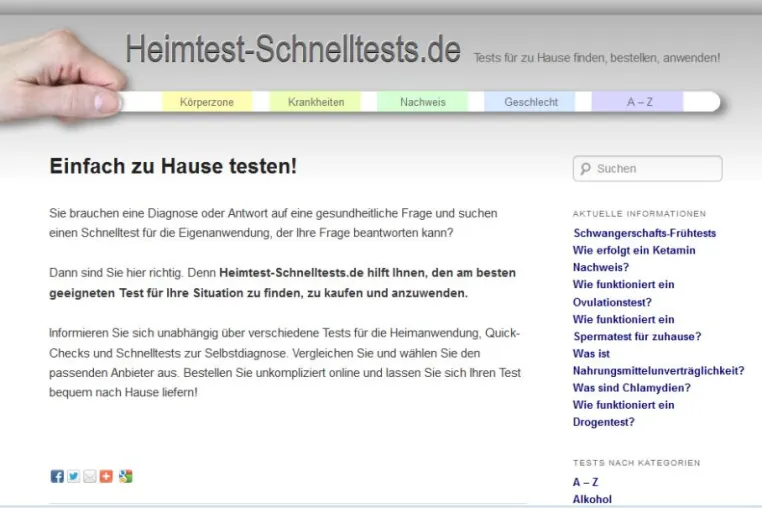Click the heading Einfach zu Hause testen!
Screen dimensions: 762x508
[x=173, y=166]
